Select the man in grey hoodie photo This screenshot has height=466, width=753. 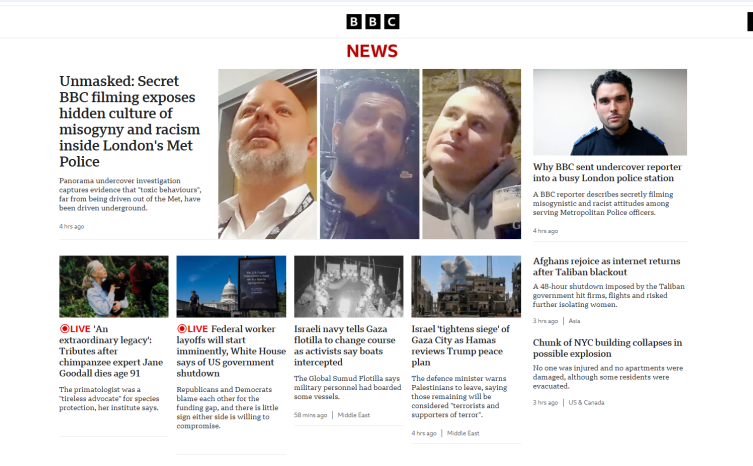tap(472, 154)
